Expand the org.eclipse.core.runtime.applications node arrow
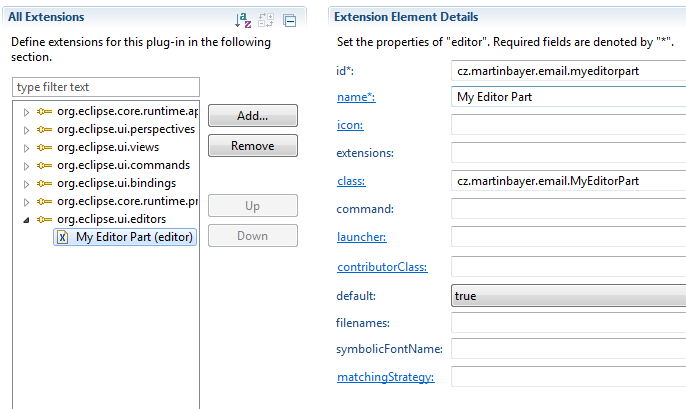Viewport: 686px width, 409px height. point(26,112)
